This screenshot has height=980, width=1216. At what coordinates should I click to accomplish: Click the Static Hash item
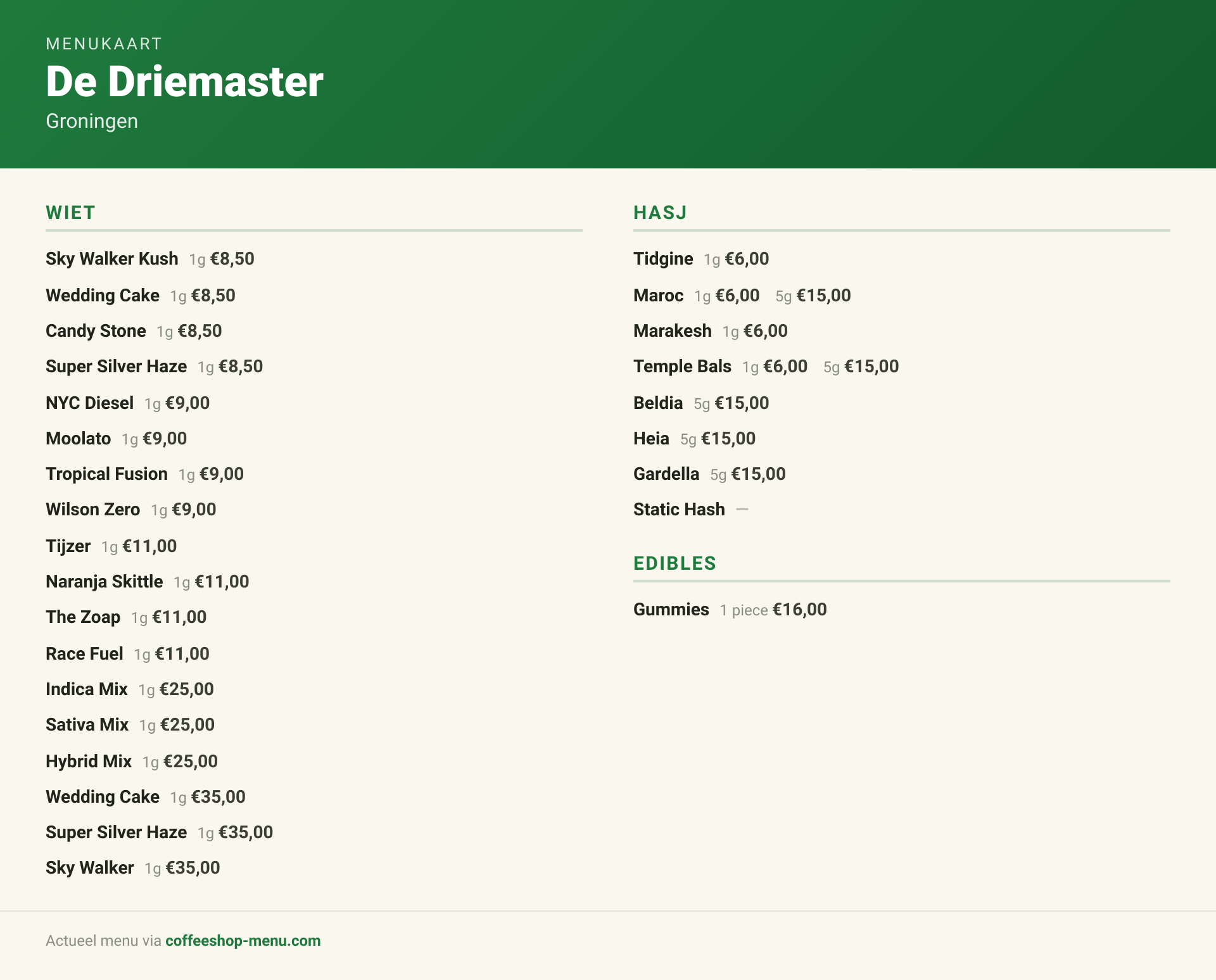click(679, 510)
